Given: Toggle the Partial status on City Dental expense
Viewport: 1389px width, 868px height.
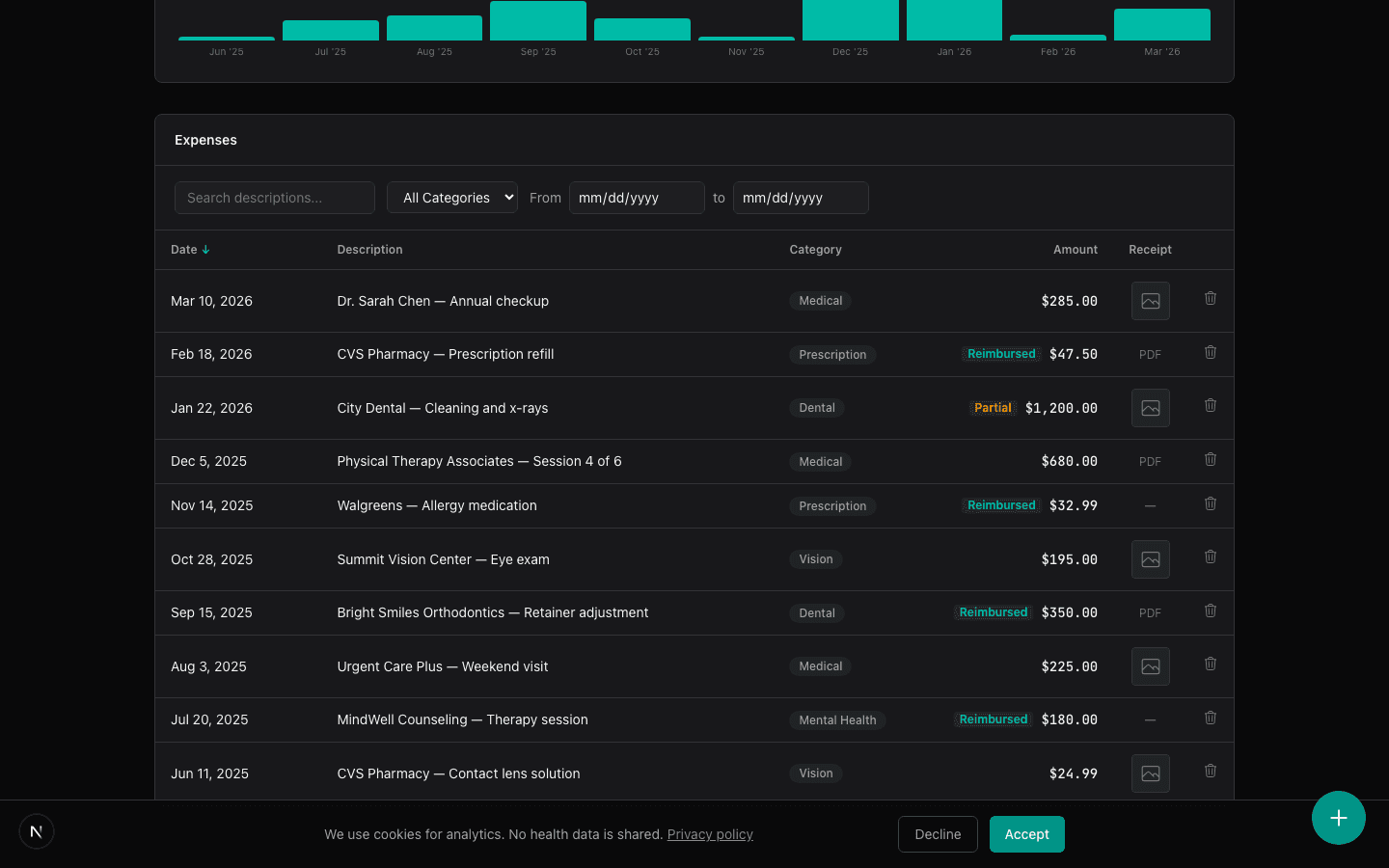Looking at the screenshot, I should 993,407.
